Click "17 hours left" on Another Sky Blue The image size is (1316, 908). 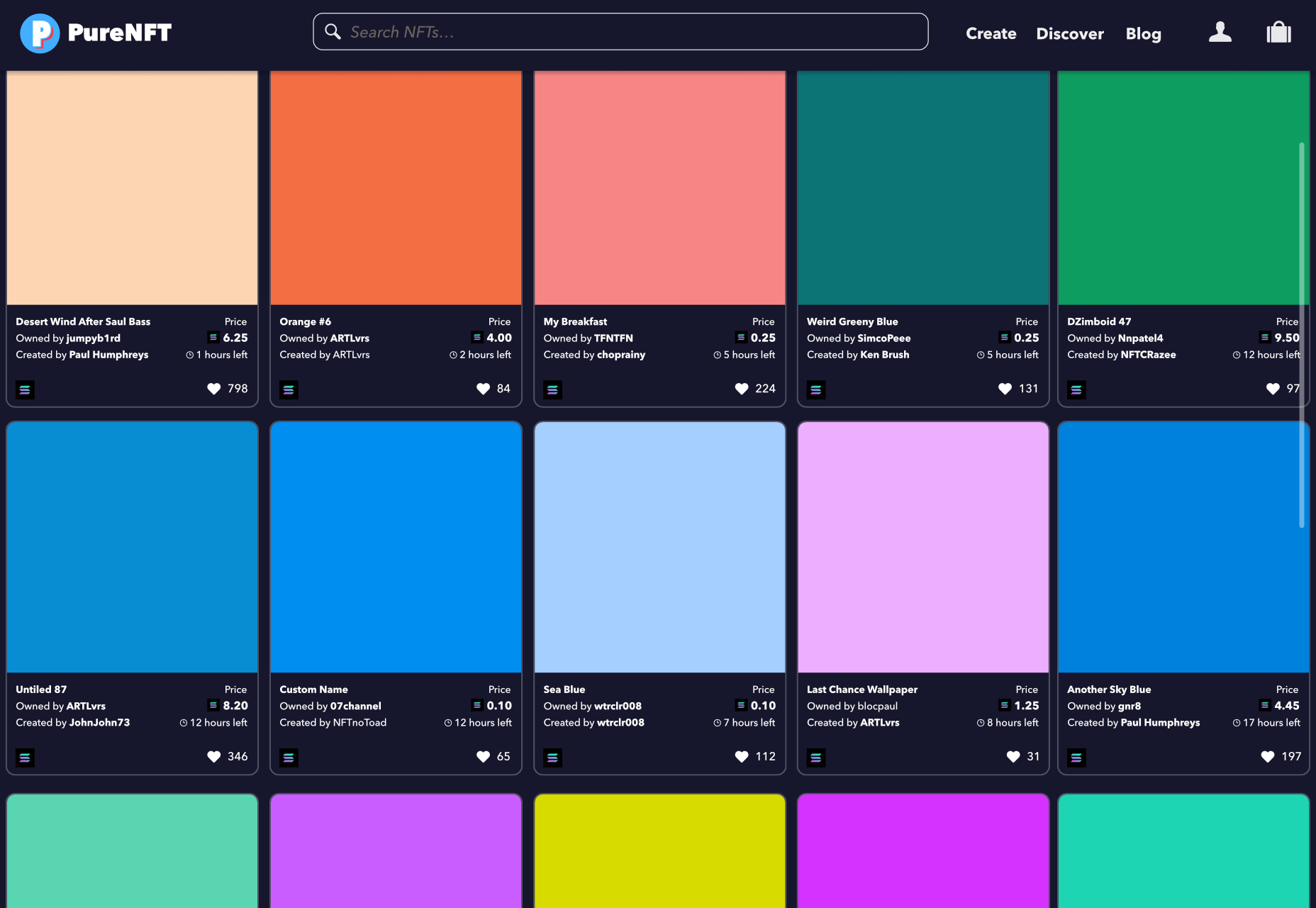1271,723
